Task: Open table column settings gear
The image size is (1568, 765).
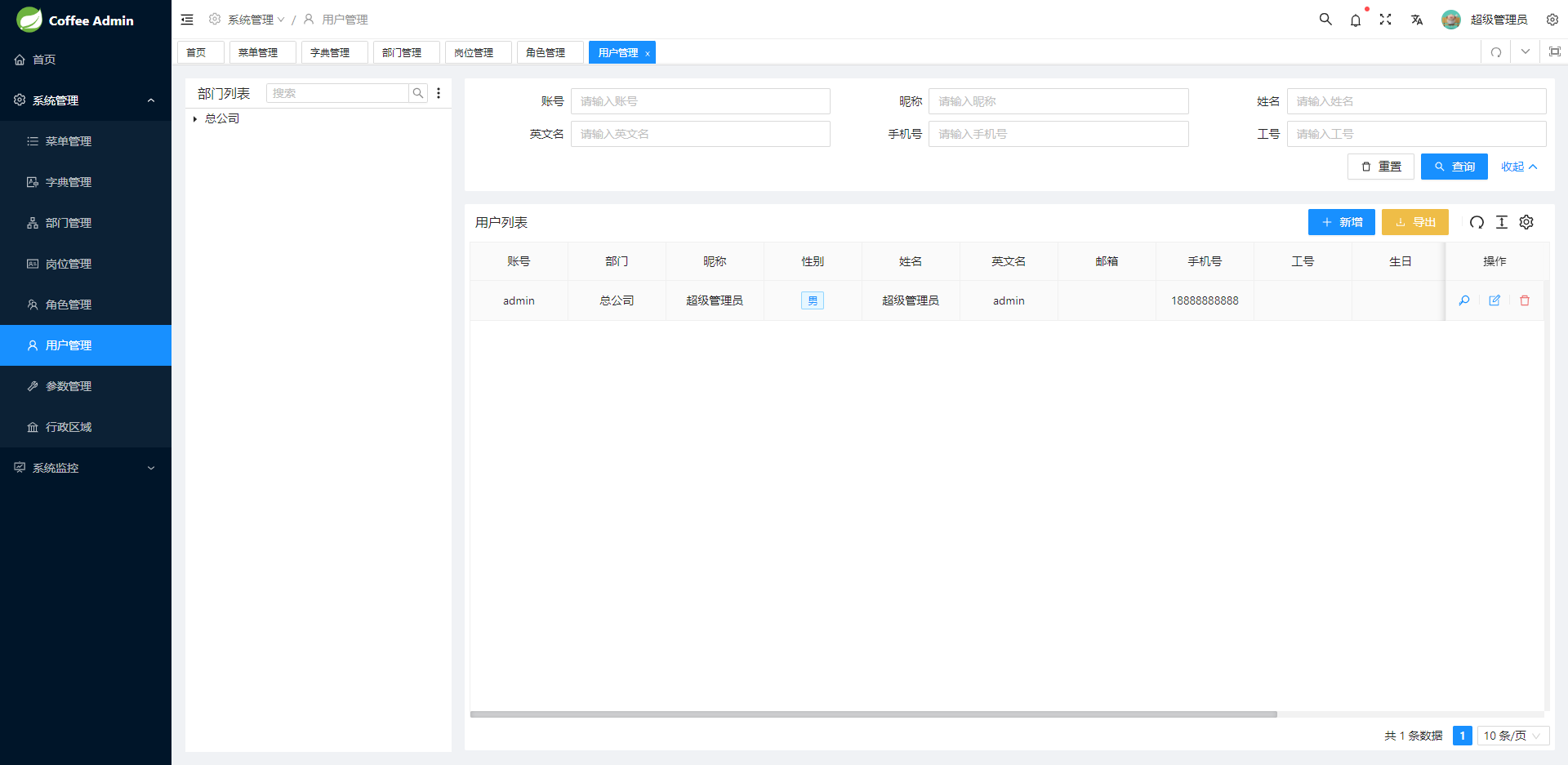Action: [x=1526, y=222]
